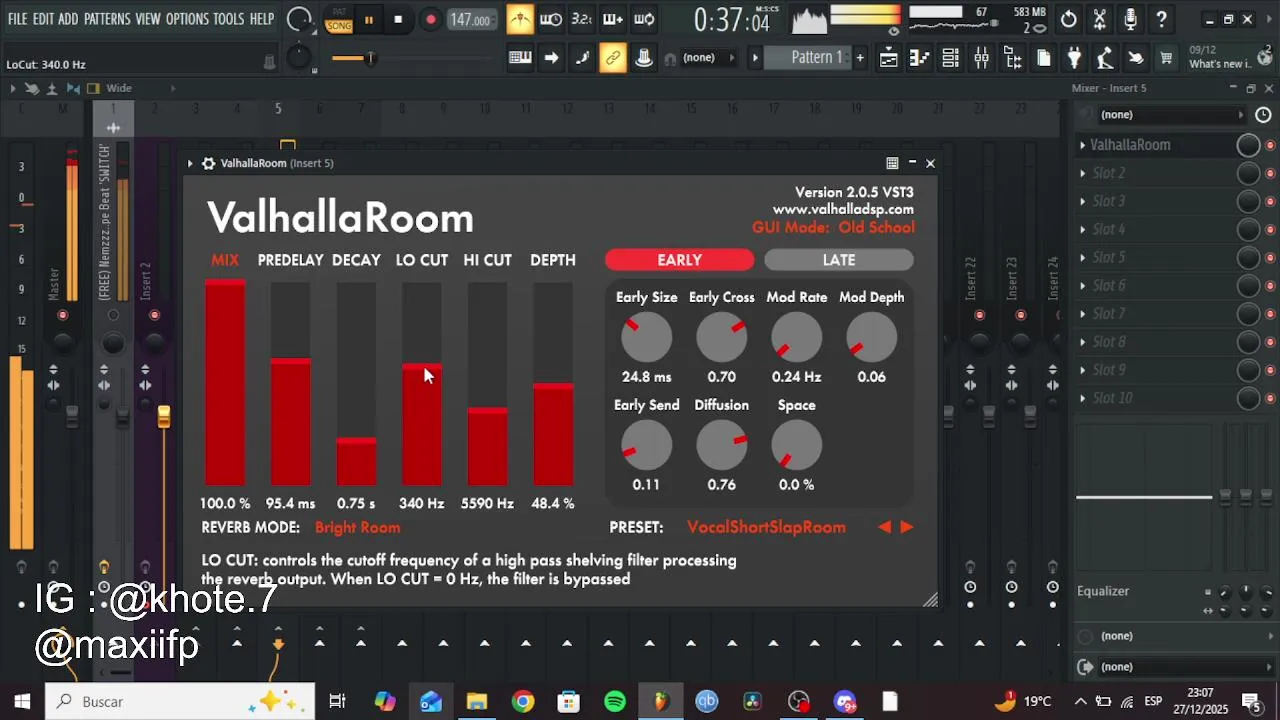Toggle the ValhallaRoom slot enable light
1280x720 pixels.
click(1270, 145)
